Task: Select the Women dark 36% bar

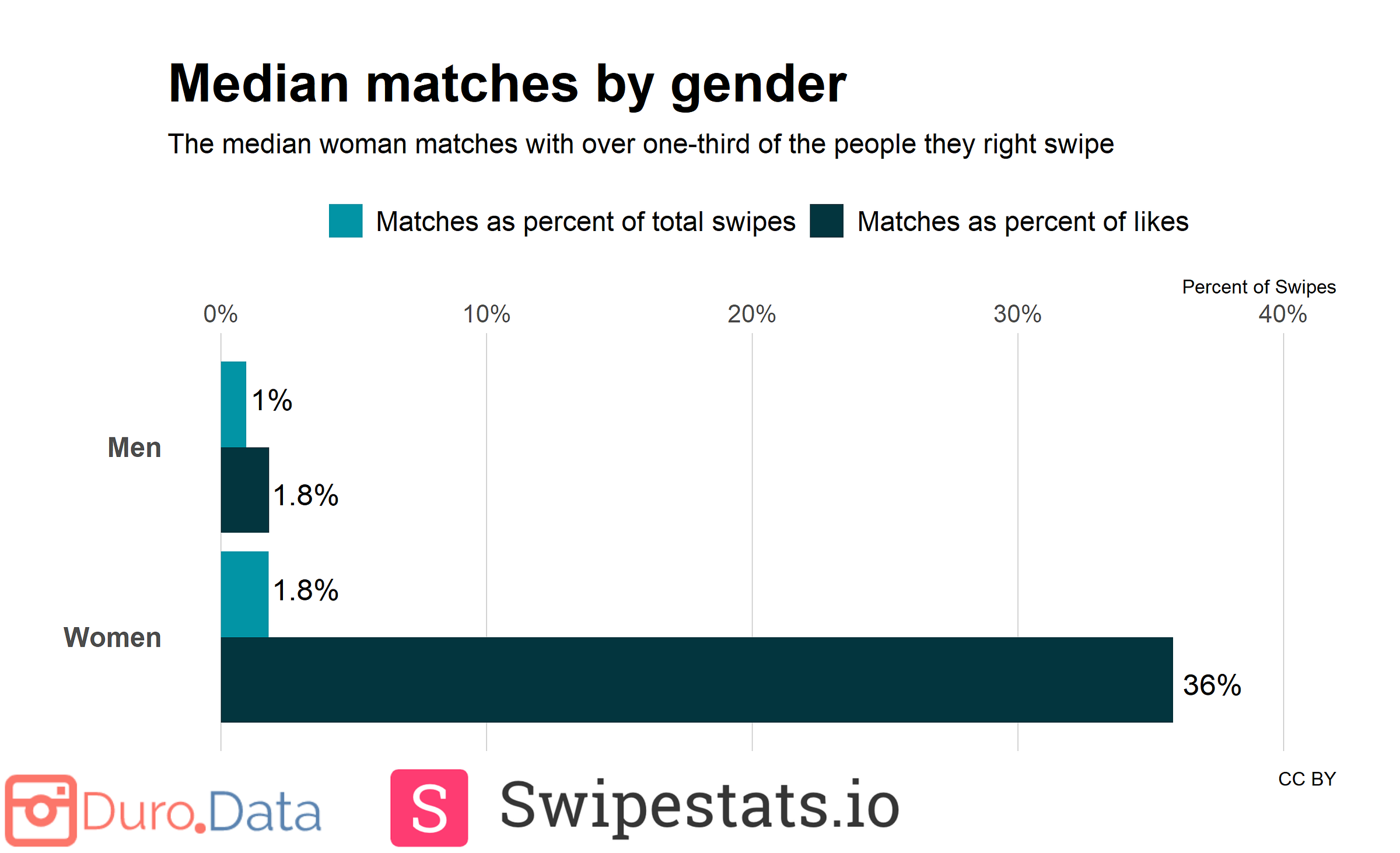Action: [696, 680]
